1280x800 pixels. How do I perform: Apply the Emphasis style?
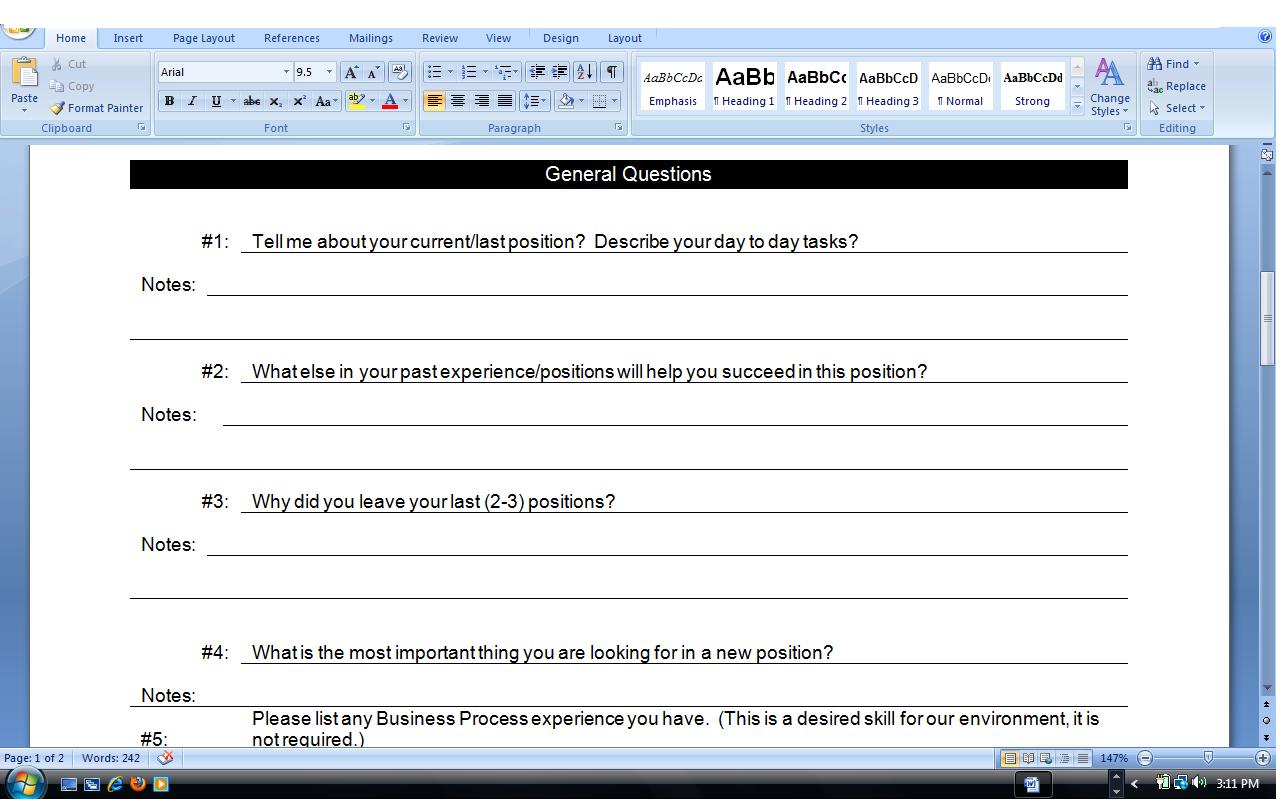coord(673,85)
